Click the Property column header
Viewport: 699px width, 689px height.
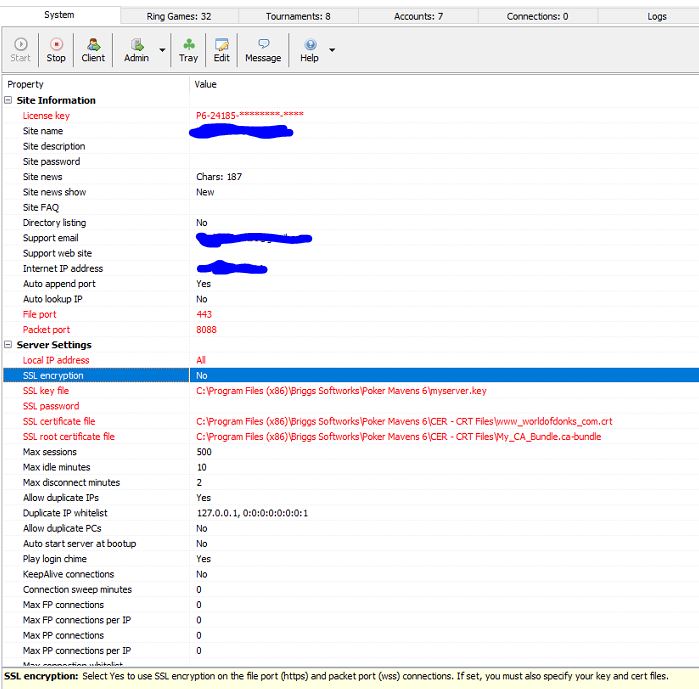[x=26, y=85]
